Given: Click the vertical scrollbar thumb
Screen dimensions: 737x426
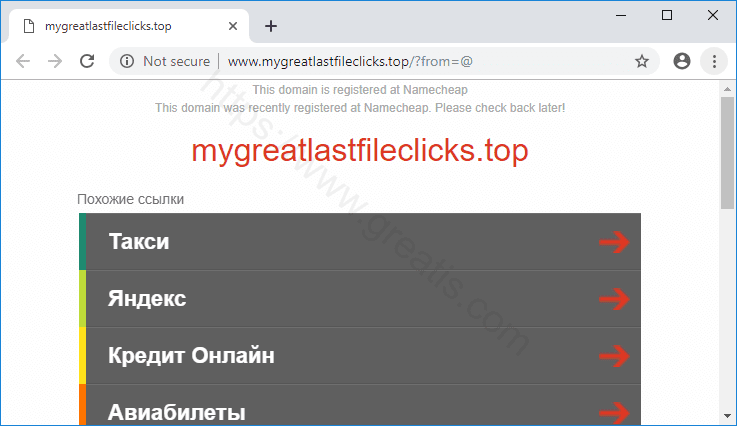Looking at the screenshot, I should (x=727, y=153).
